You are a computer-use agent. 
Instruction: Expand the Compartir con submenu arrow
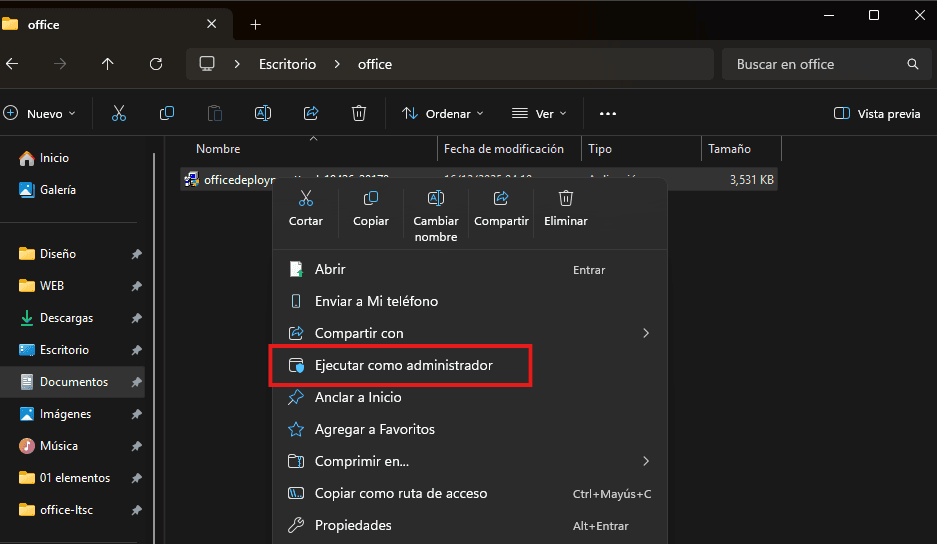tap(646, 333)
